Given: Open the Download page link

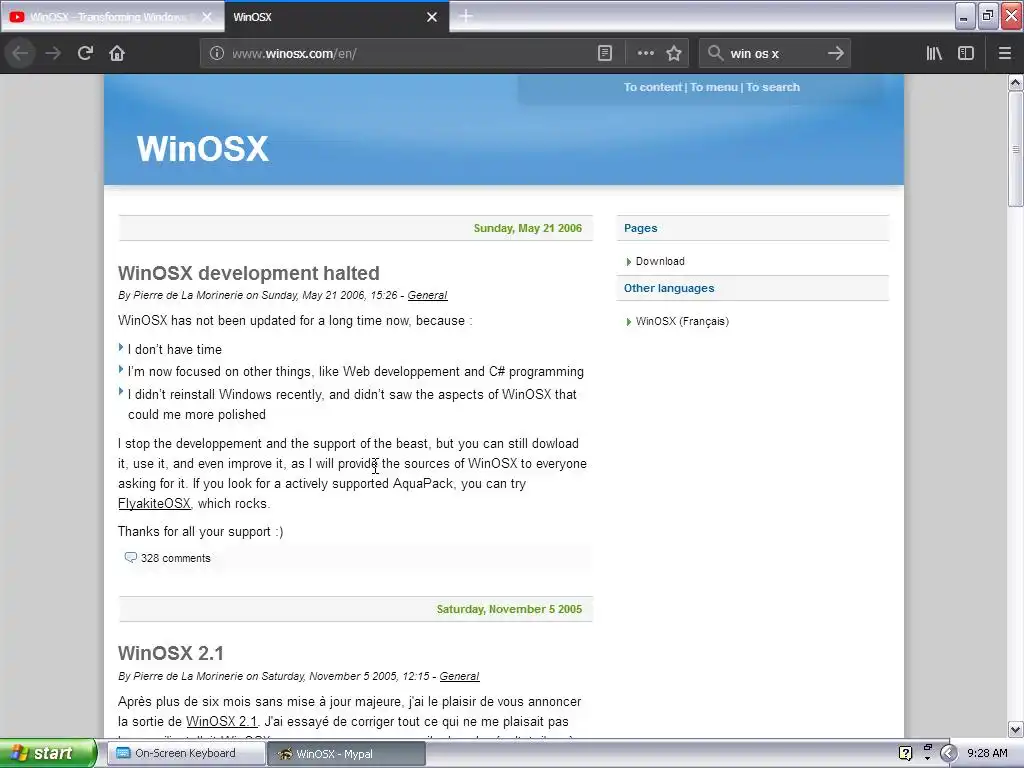Looking at the screenshot, I should point(660,261).
